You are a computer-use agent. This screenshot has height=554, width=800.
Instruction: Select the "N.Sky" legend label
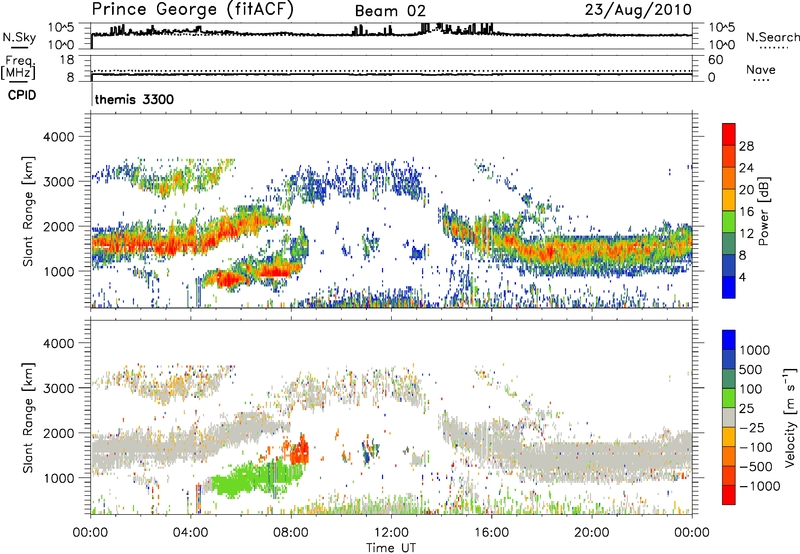point(19,37)
